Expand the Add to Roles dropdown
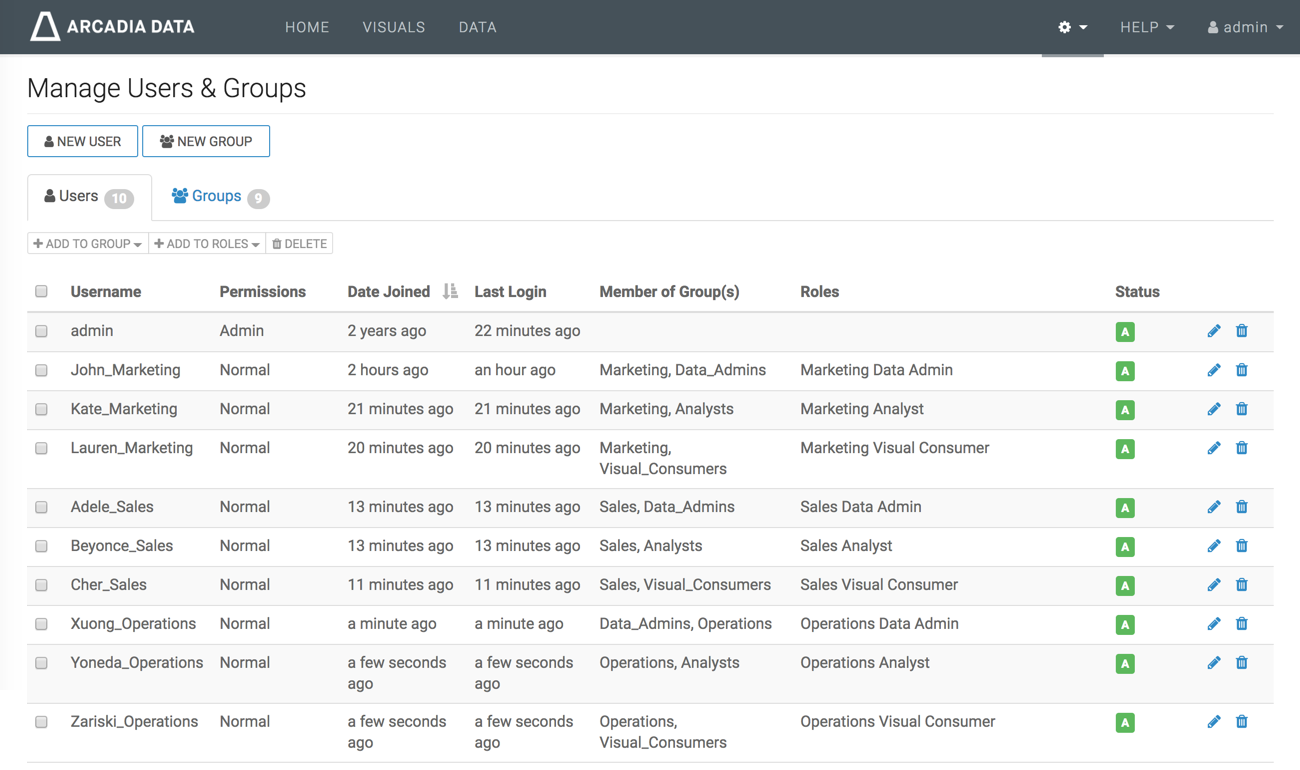Screen dimensions: 1300x770 tap(207, 244)
